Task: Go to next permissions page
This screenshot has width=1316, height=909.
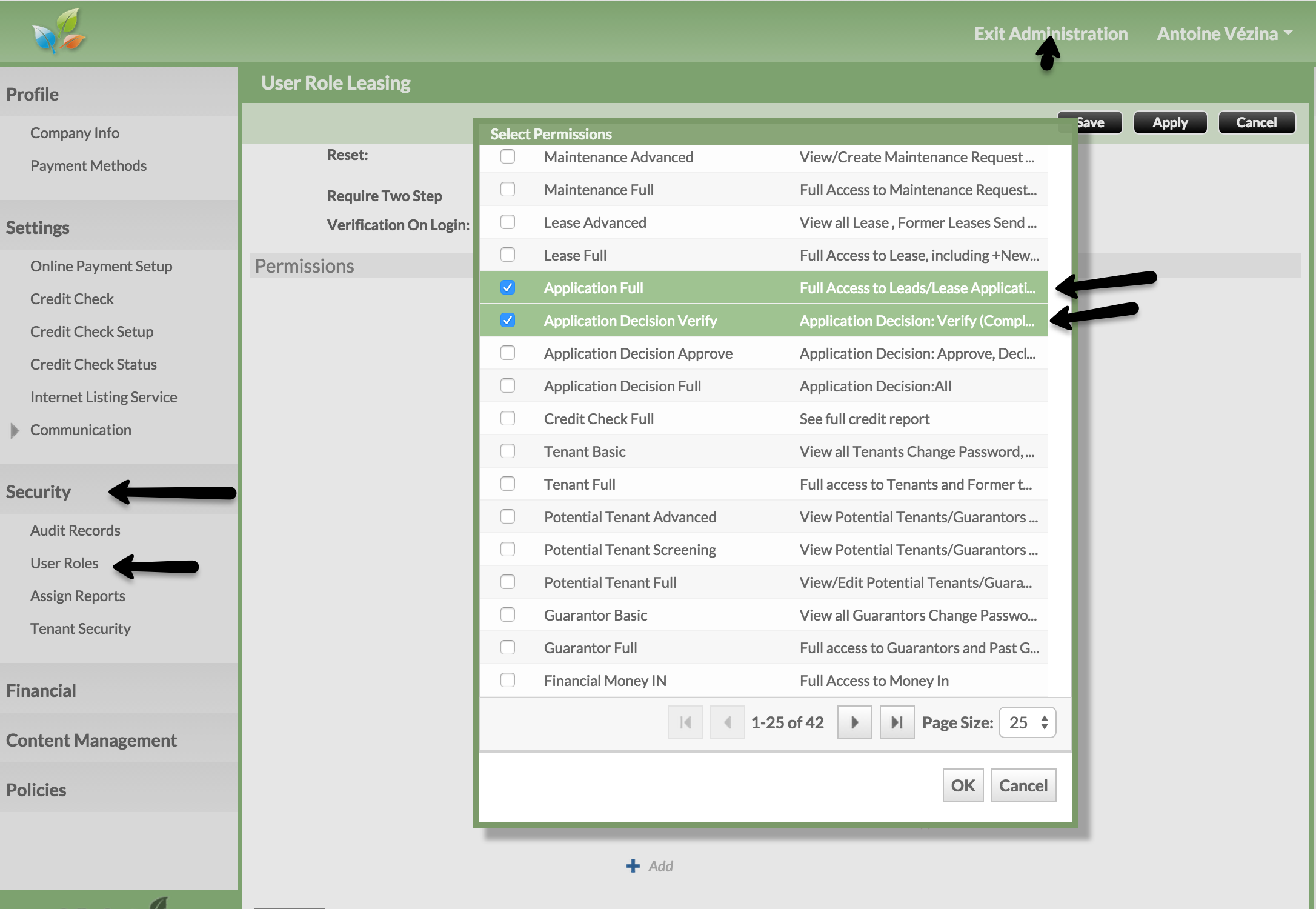Action: click(x=854, y=722)
